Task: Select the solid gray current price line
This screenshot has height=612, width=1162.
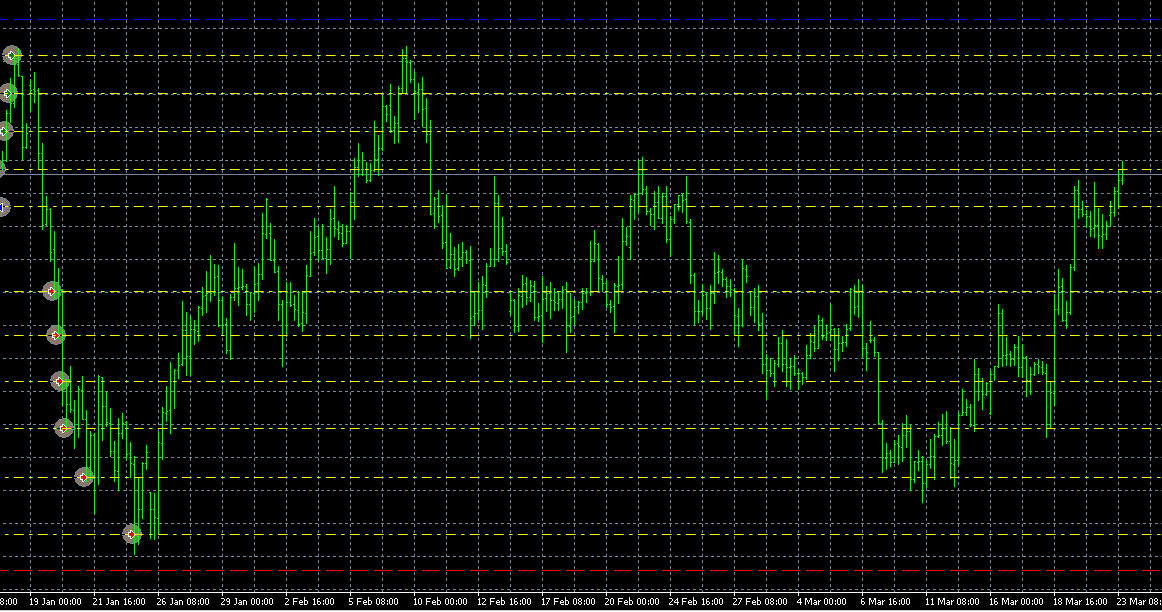Action: (x=581, y=175)
